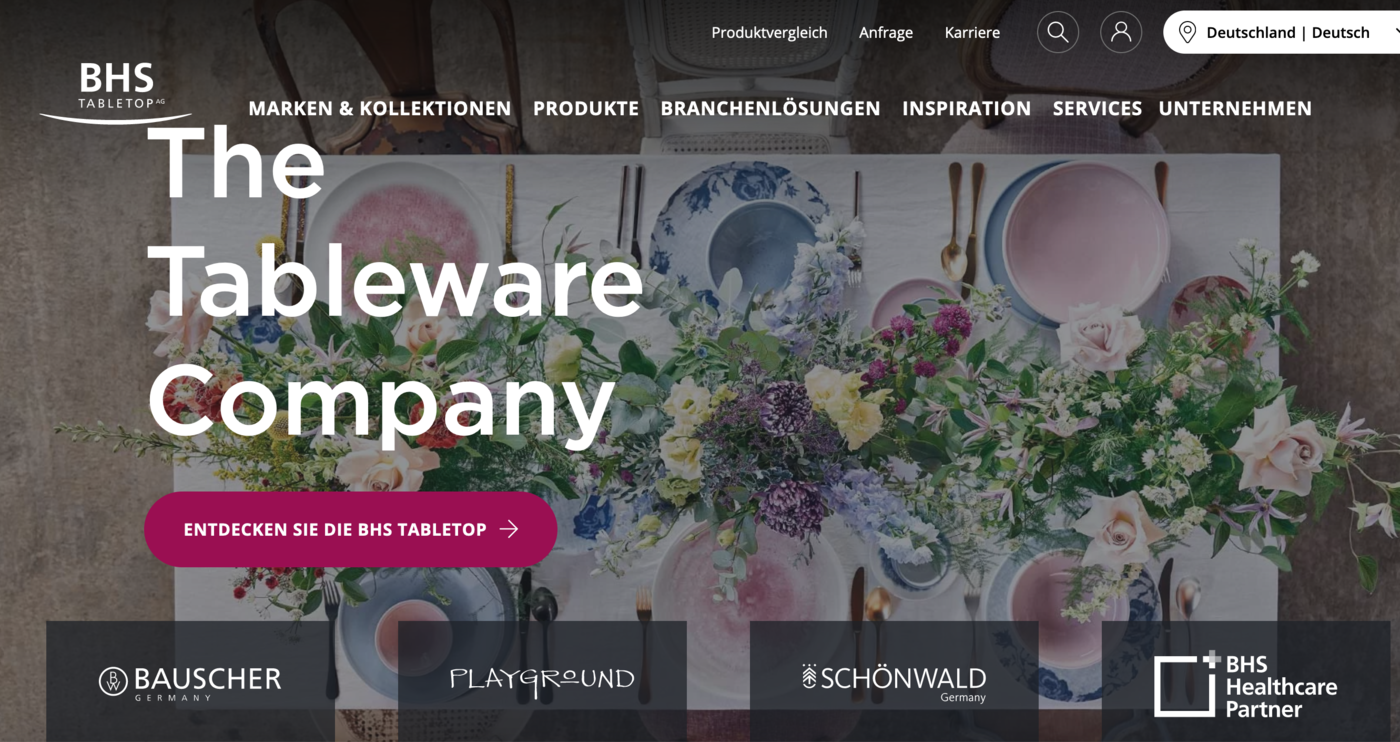The width and height of the screenshot is (1400, 742).
Task: Click the BHS Tabletop logo
Action: (116, 92)
